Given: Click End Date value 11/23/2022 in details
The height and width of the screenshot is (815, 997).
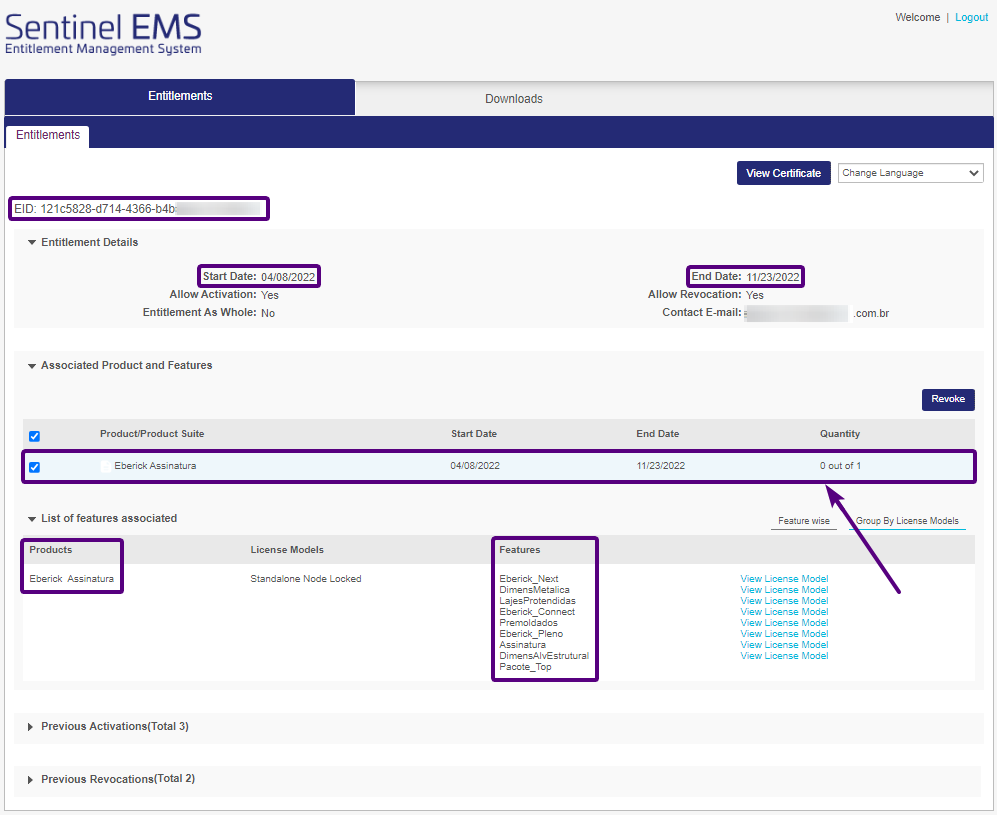Looking at the screenshot, I should pyautogui.click(x=773, y=277).
